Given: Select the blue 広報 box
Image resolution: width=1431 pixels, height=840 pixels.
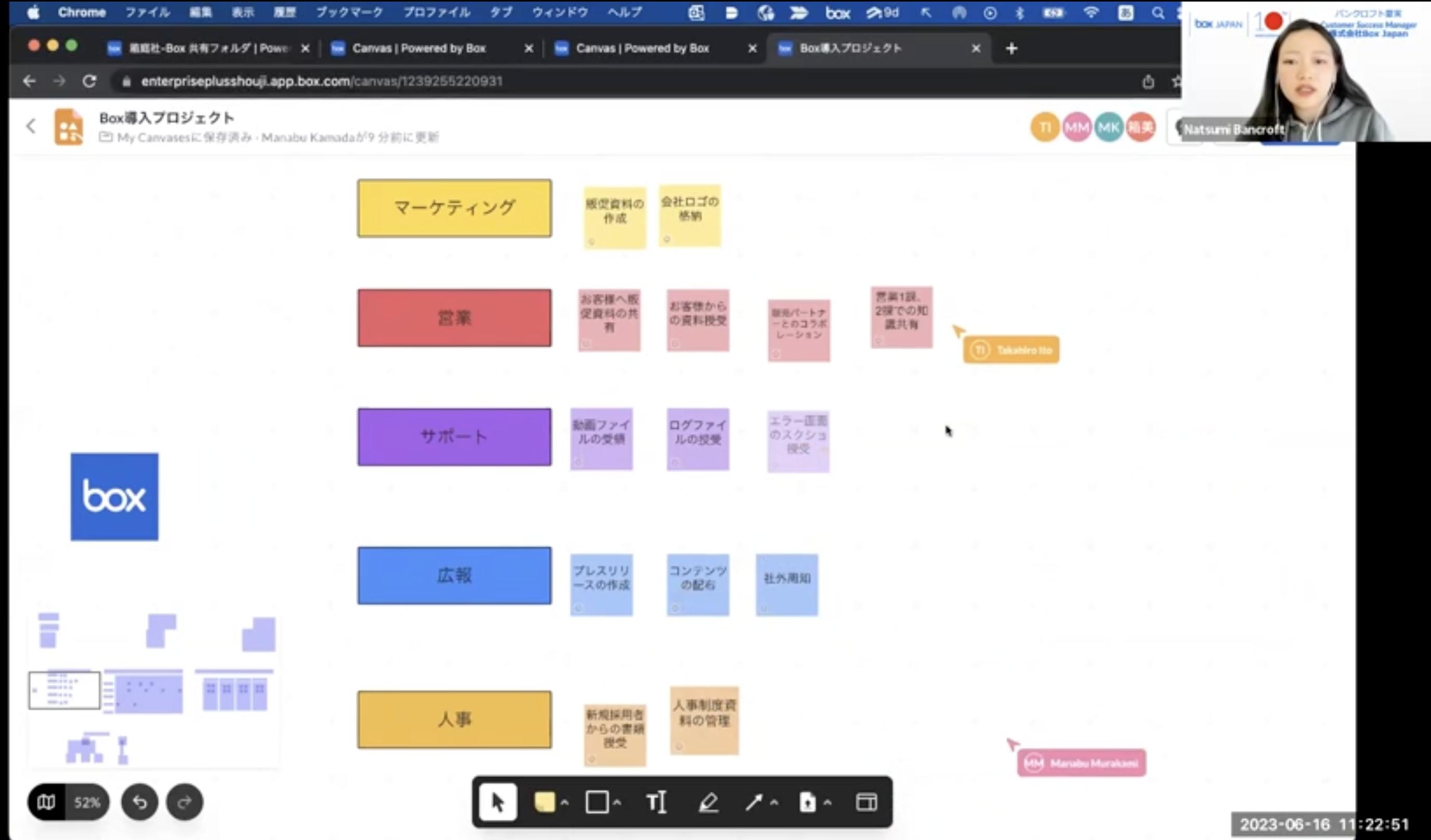Looking at the screenshot, I should tap(454, 575).
